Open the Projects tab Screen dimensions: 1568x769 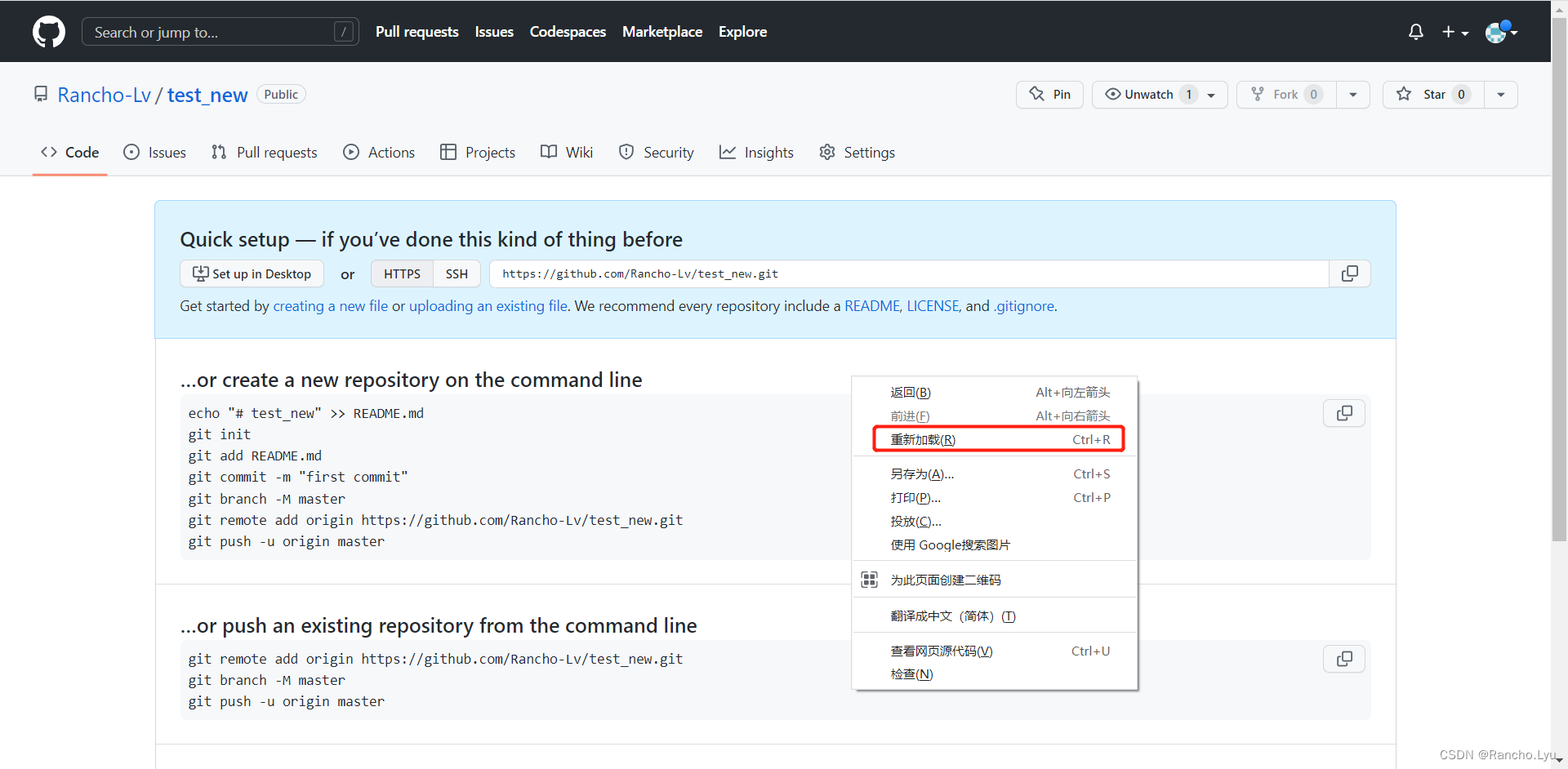(x=478, y=153)
